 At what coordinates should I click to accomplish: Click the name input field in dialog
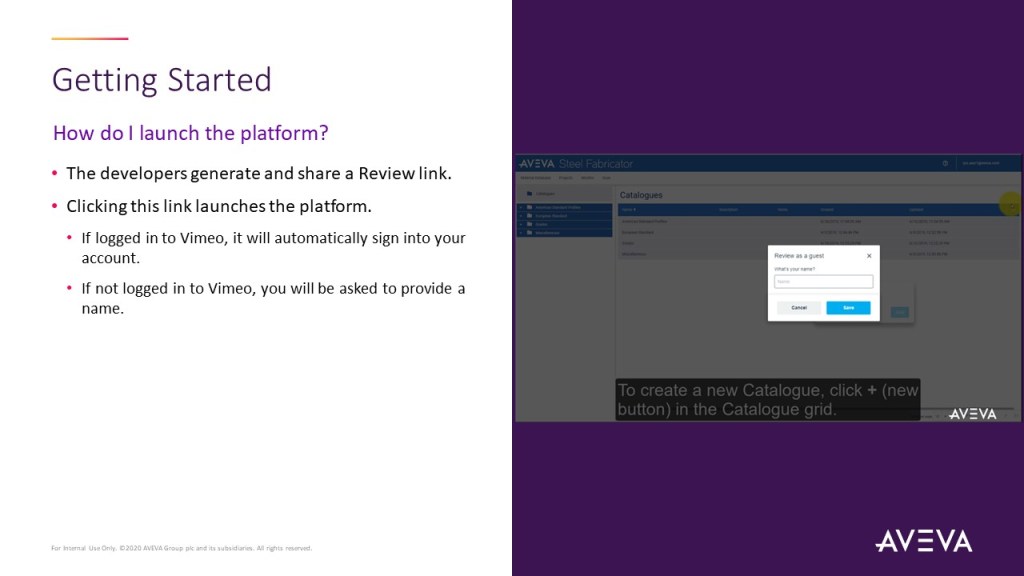click(823, 282)
